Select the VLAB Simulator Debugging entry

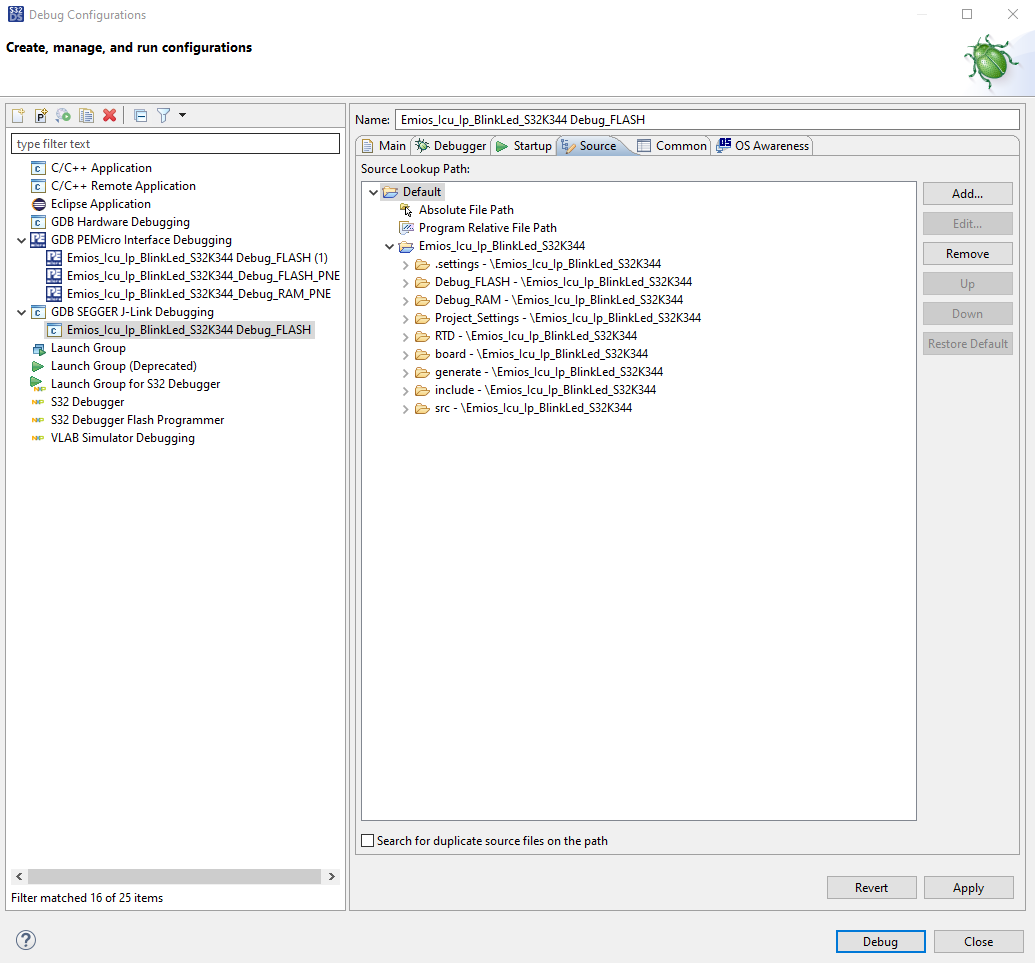(123, 438)
